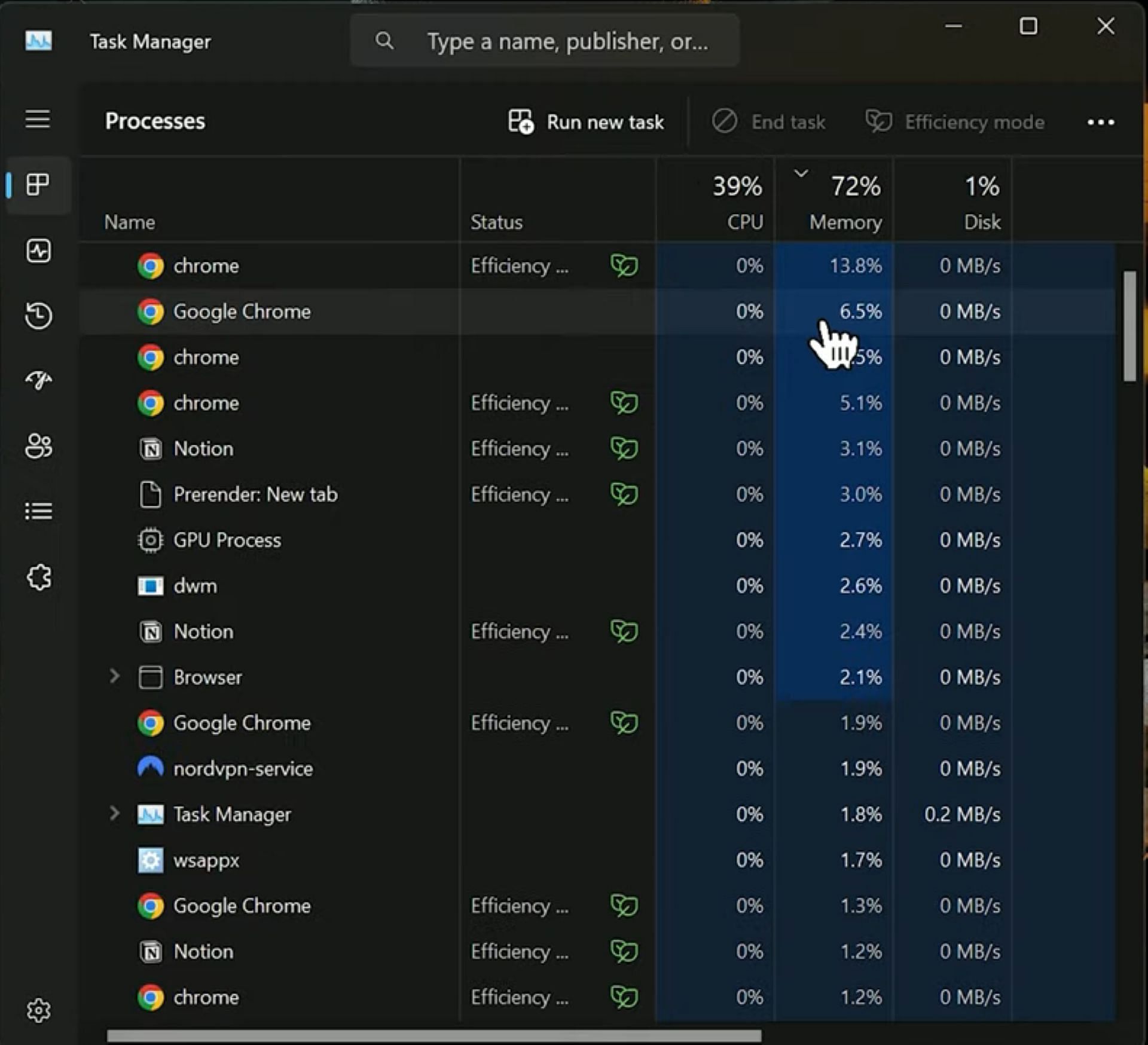The width and height of the screenshot is (1148, 1045).
Task: Click the Details panel icon
Action: [38, 511]
